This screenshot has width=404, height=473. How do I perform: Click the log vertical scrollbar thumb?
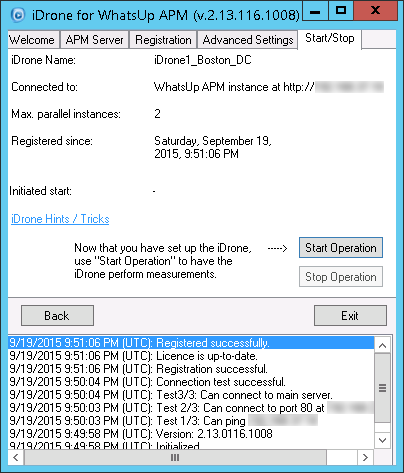tap(382, 388)
